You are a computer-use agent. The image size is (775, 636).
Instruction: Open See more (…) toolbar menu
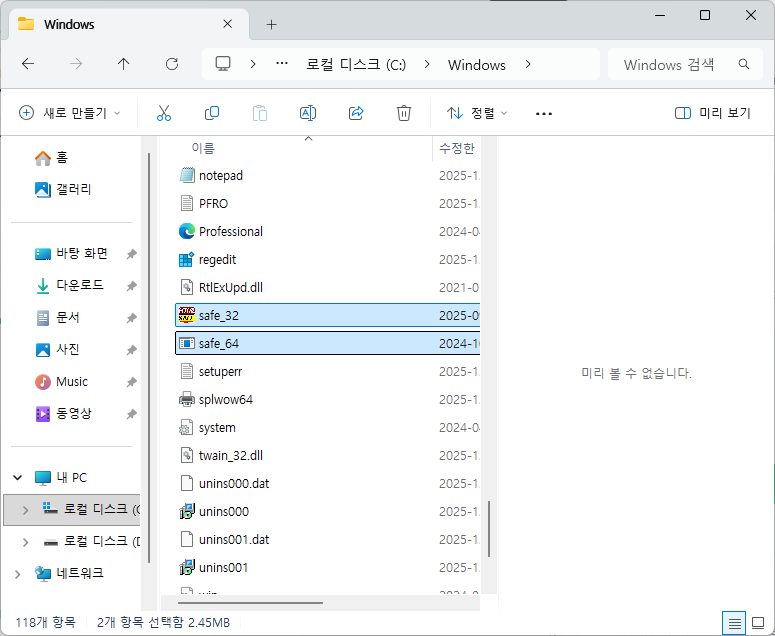point(544,114)
